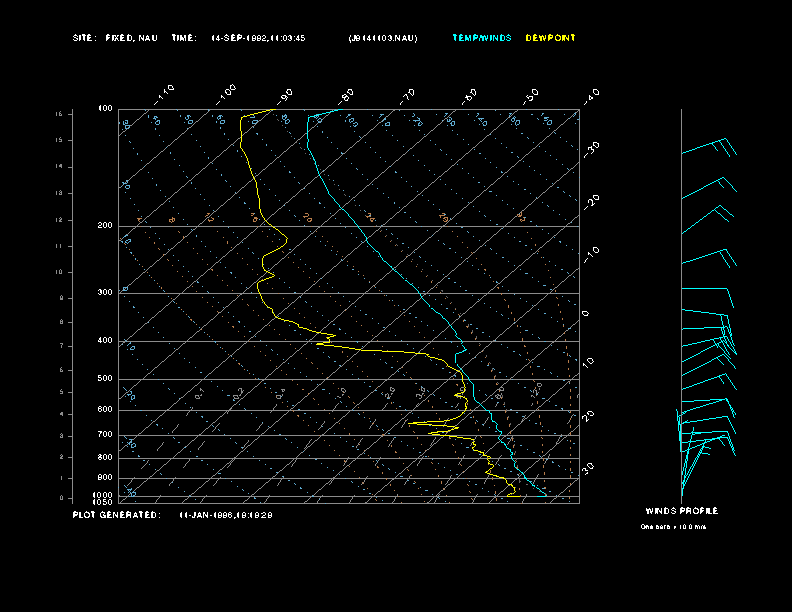Click the PLOT GENERATED label
Viewport: 792px width, 612px height.
[x=115, y=515]
